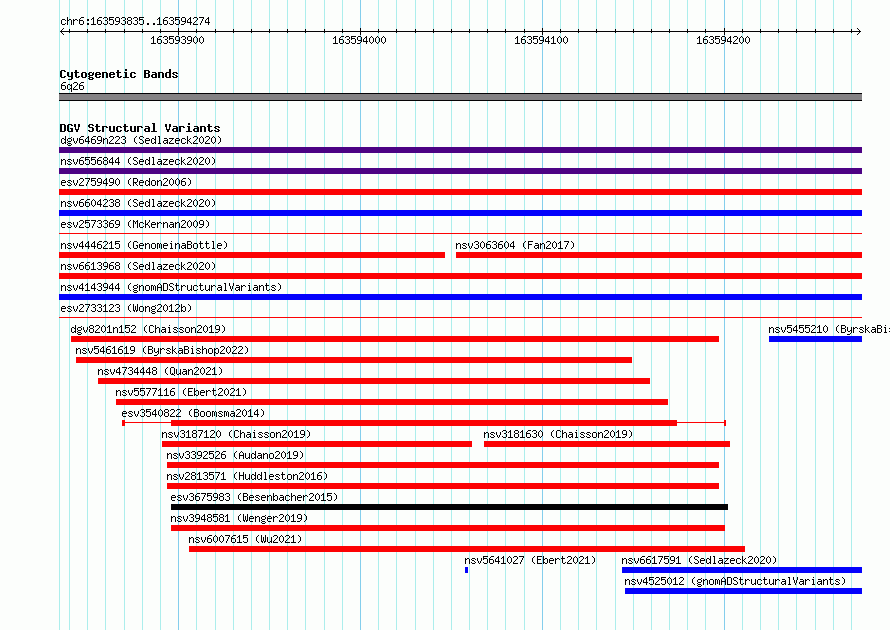Click the blue nsv4525012 variant bar
The height and width of the screenshot is (630, 890).
pos(744,591)
